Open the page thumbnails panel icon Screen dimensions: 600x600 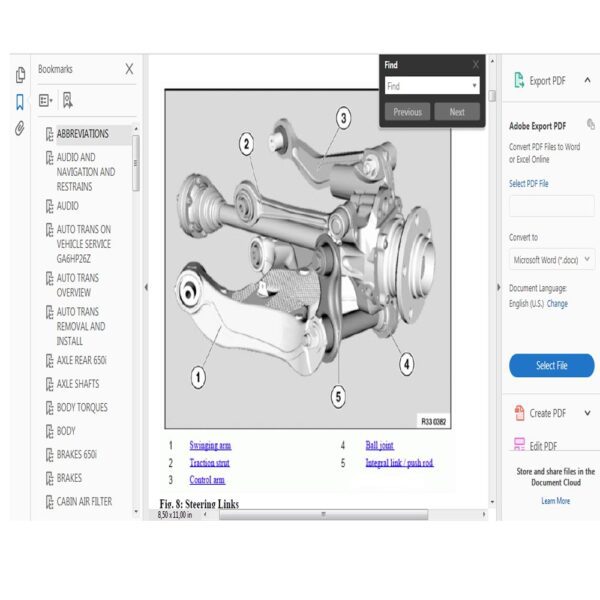(x=20, y=75)
